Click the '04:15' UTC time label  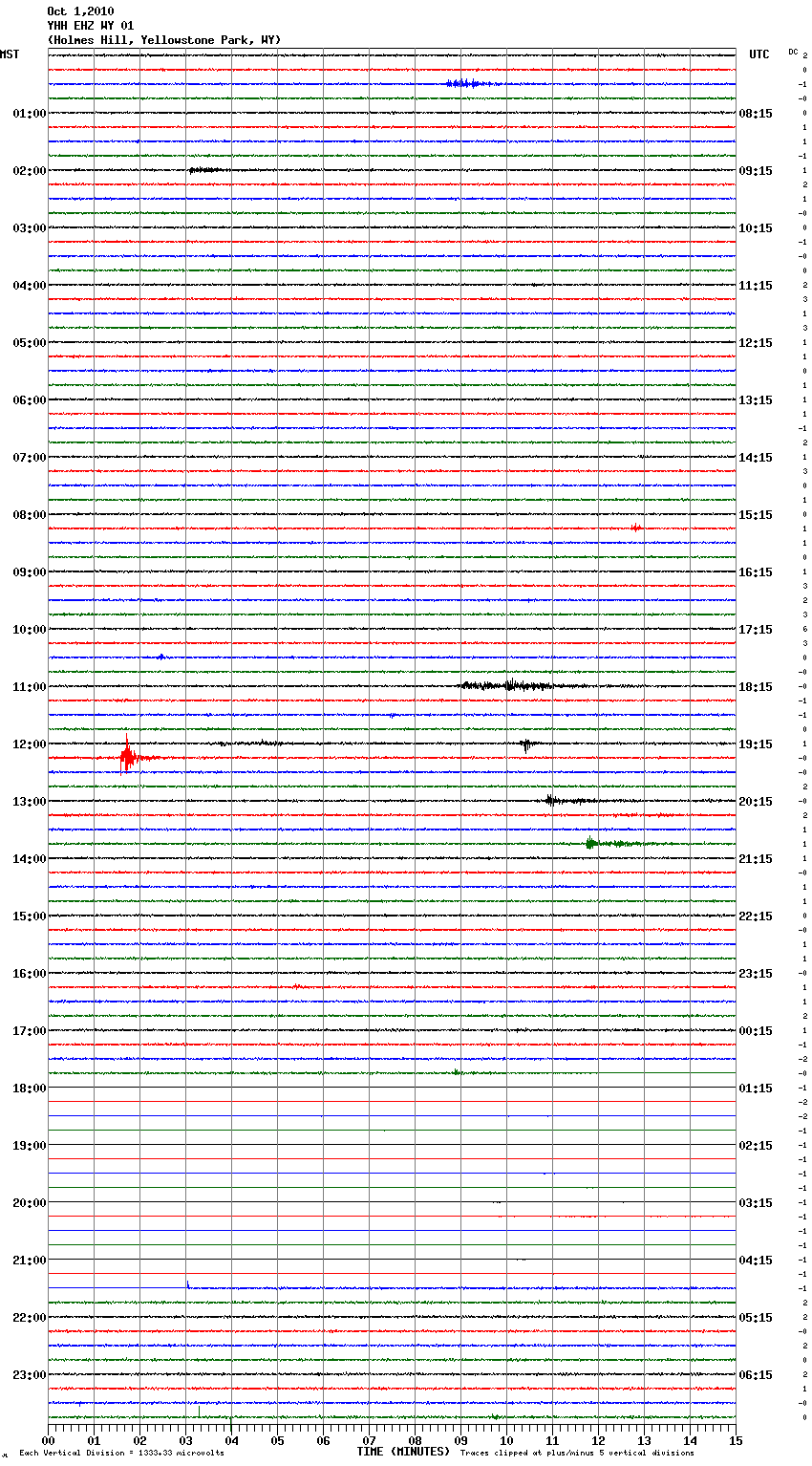(756, 1261)
